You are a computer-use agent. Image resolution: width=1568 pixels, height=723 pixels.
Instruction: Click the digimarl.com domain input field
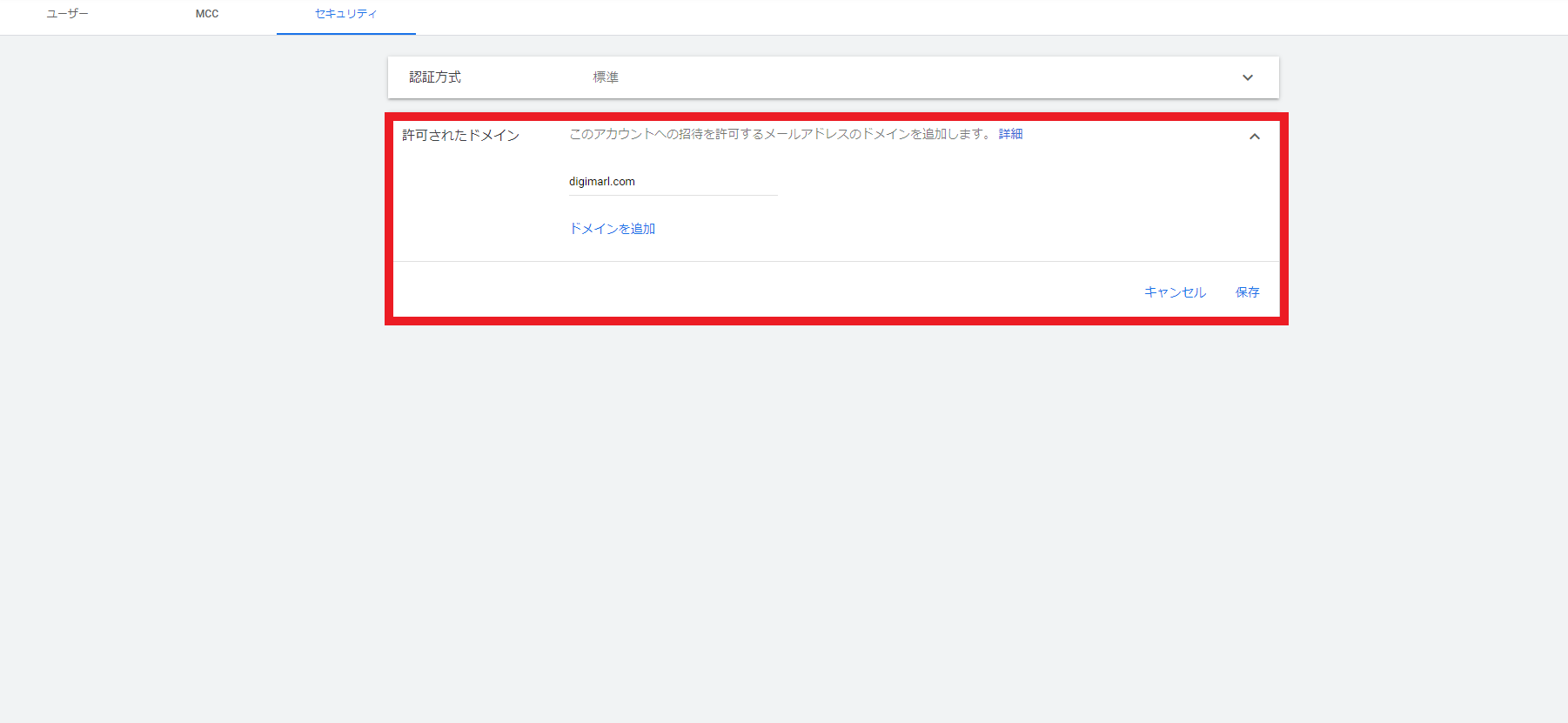(673, 182)
